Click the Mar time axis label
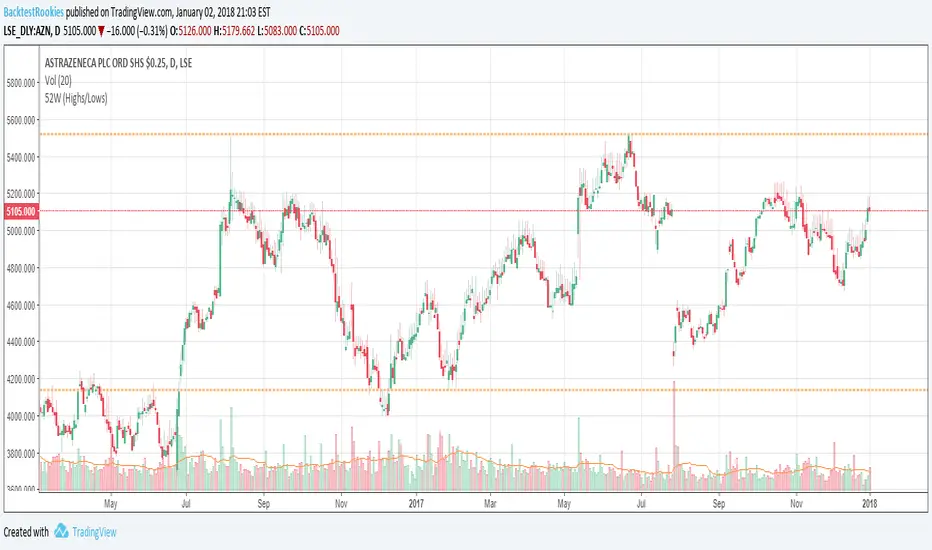932x550 pixels. coord(490,504)
